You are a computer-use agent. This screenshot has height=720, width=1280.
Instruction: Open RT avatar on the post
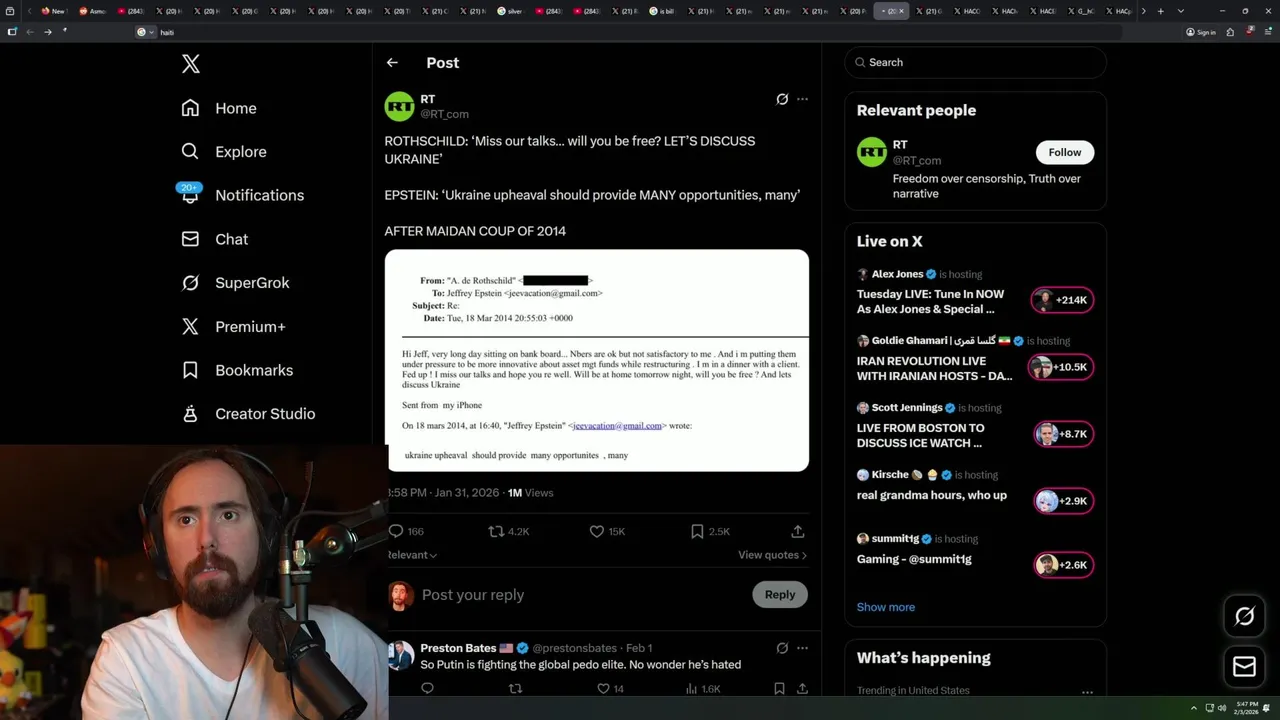(x=400, y=106)
